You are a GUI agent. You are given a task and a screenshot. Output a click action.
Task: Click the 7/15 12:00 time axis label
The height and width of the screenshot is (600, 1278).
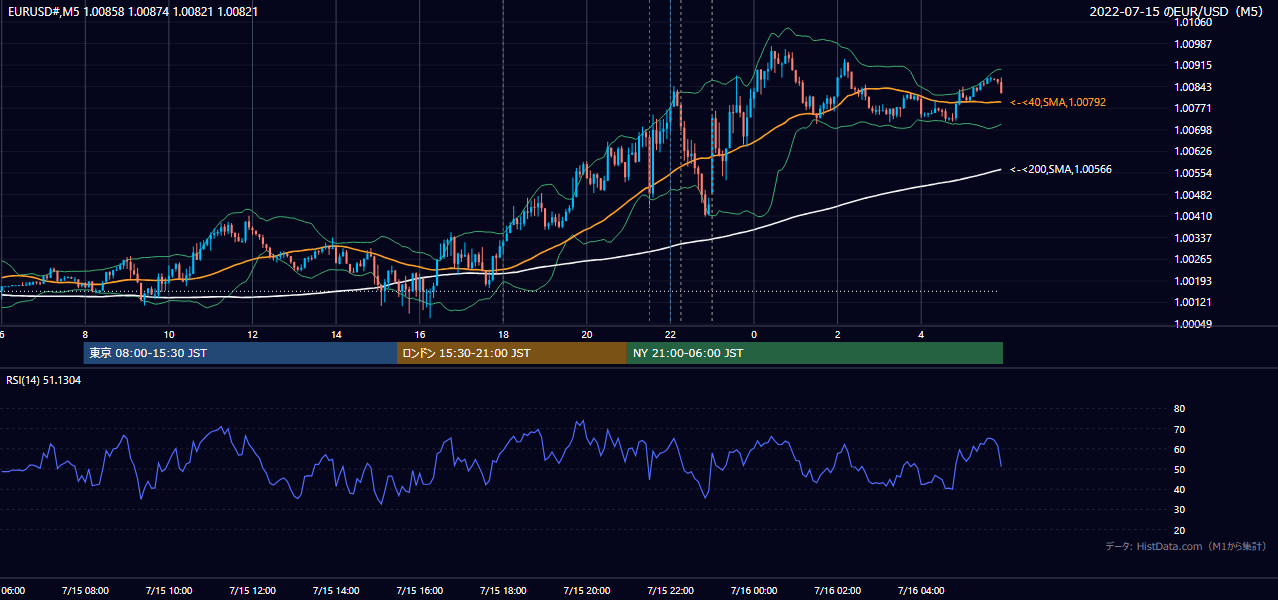(x=252, y=590)
